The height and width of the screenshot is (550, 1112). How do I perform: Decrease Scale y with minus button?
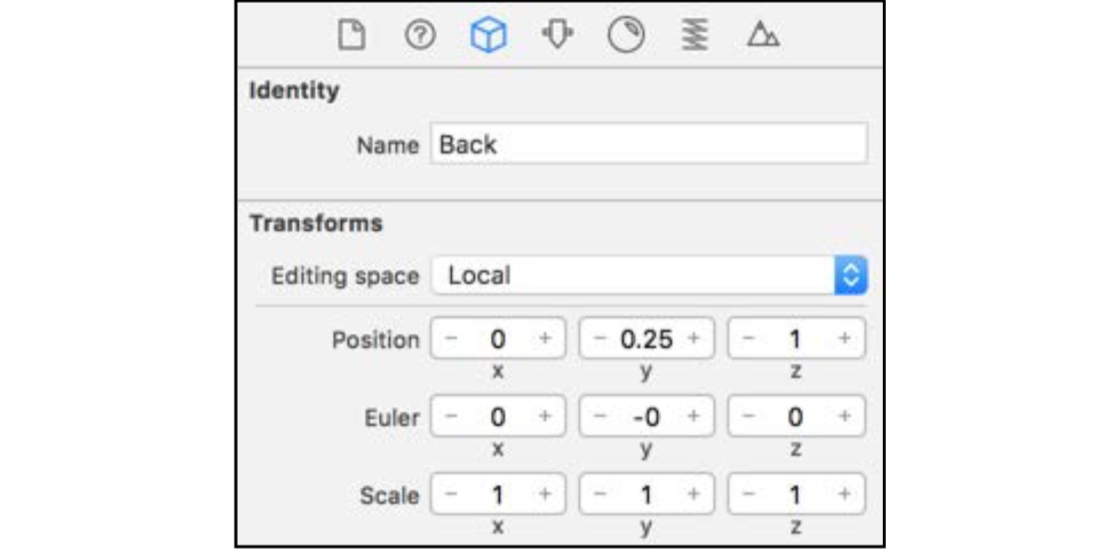(600, 494)
